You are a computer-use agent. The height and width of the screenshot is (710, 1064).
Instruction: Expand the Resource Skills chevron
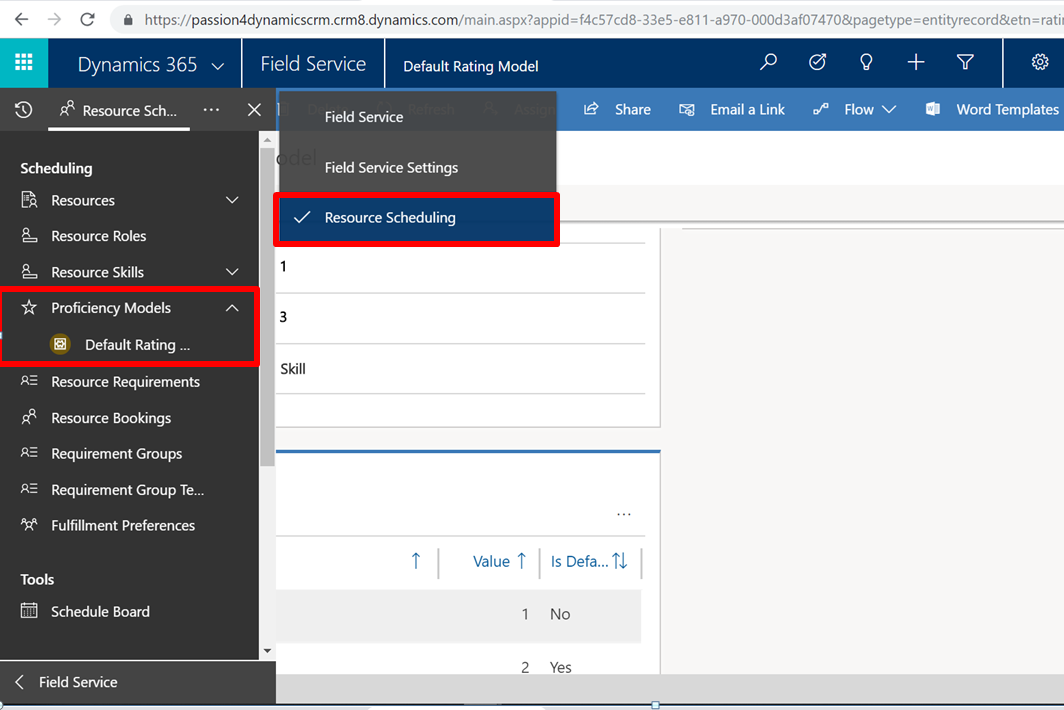click(232, 272)
